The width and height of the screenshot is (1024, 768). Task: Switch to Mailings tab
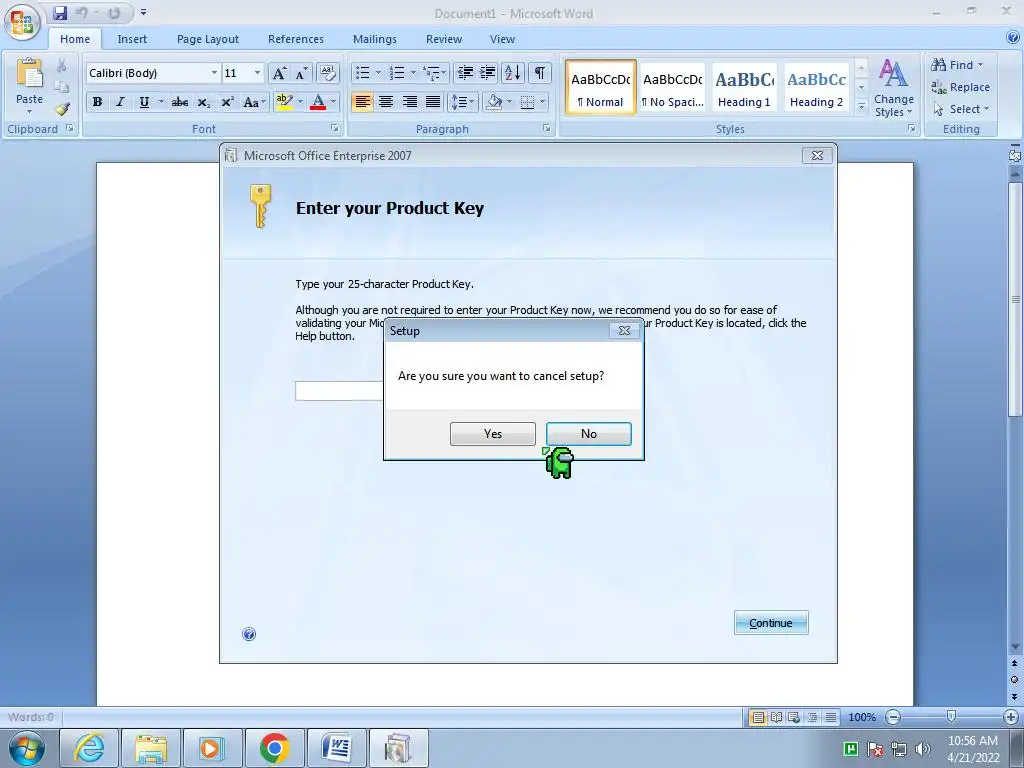coord(375,39)
